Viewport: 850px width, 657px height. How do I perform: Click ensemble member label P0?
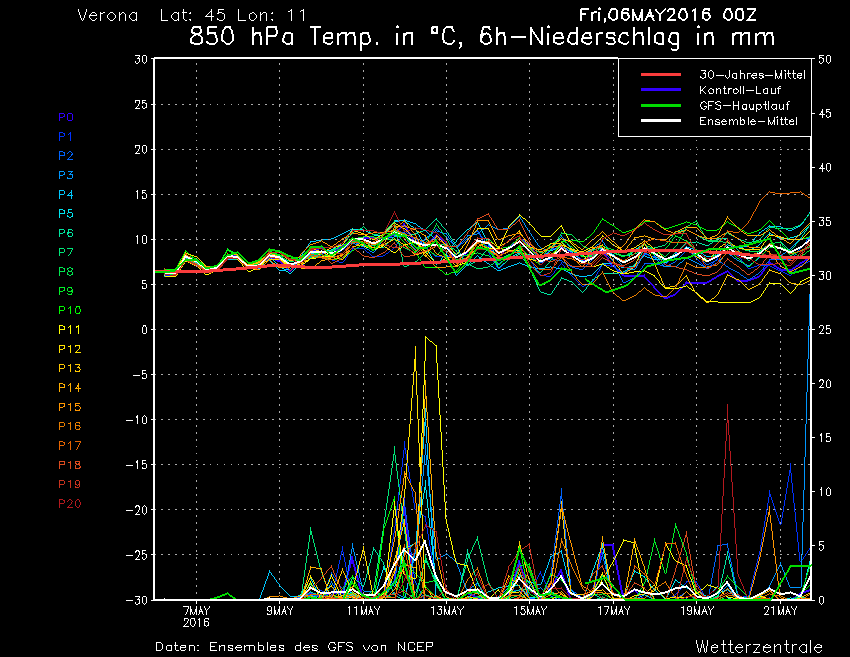(x=66, y=117)
